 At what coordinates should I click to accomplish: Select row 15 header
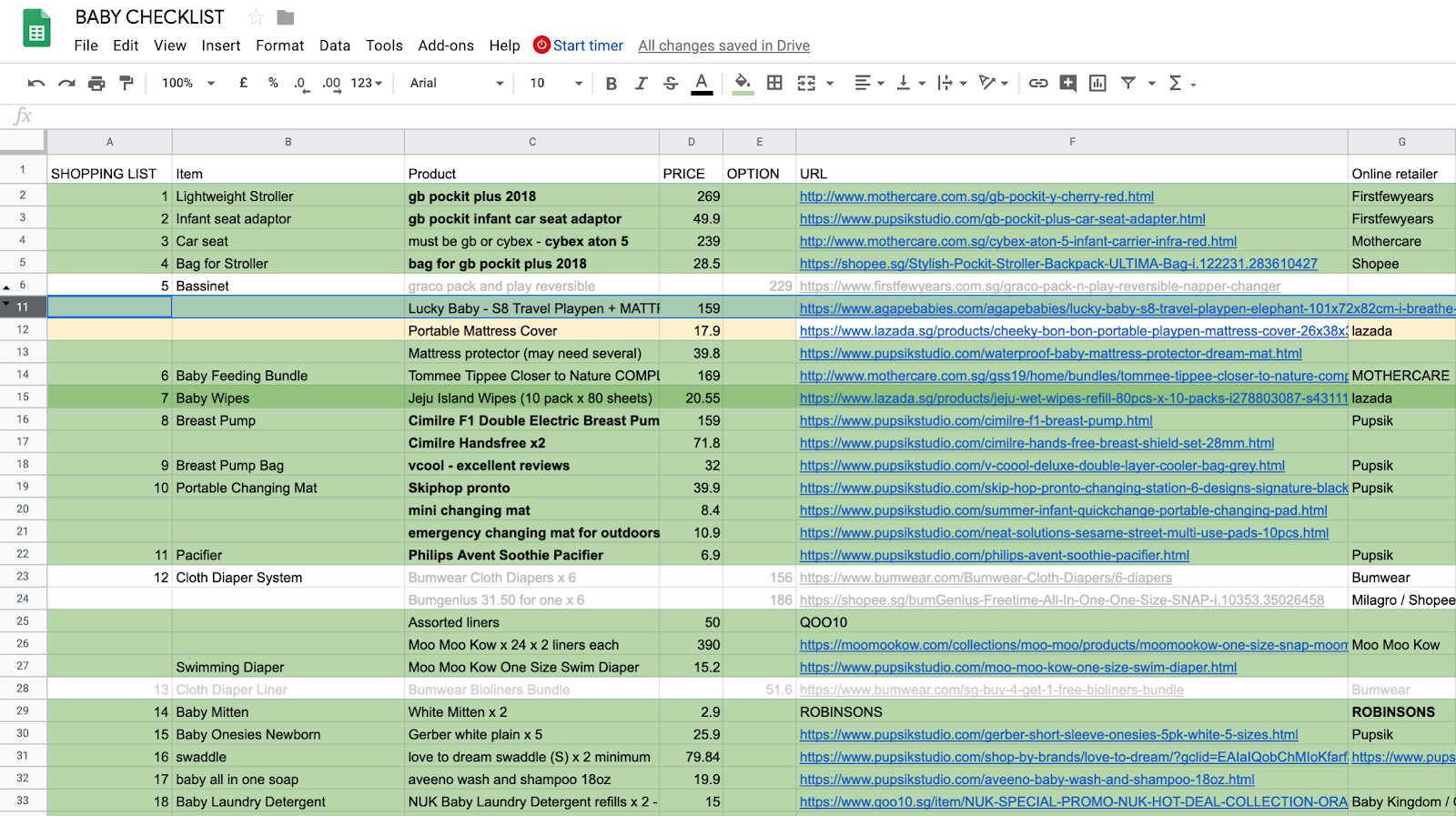[23, 397]
